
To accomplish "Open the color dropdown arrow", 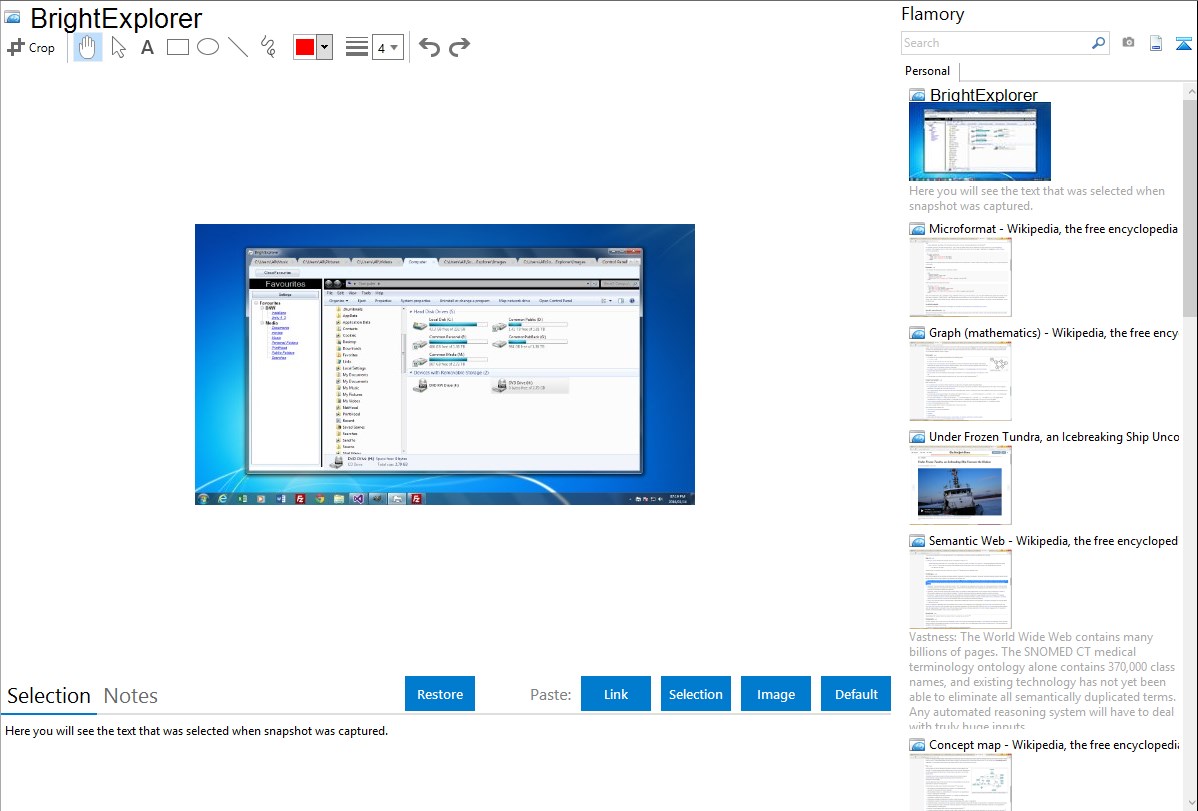I will [325, 47].
